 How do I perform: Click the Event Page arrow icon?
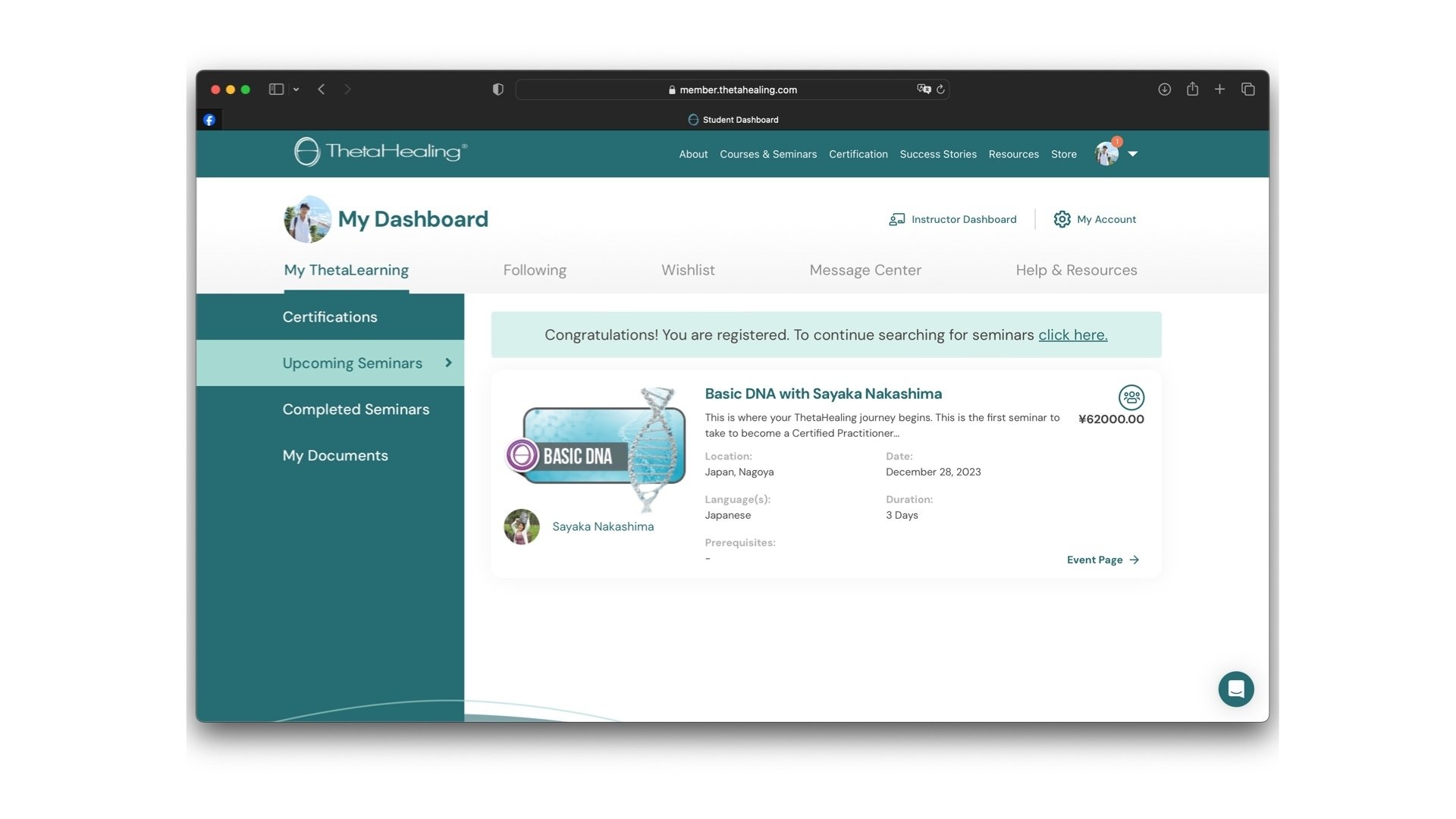[x=1134, y=560]
